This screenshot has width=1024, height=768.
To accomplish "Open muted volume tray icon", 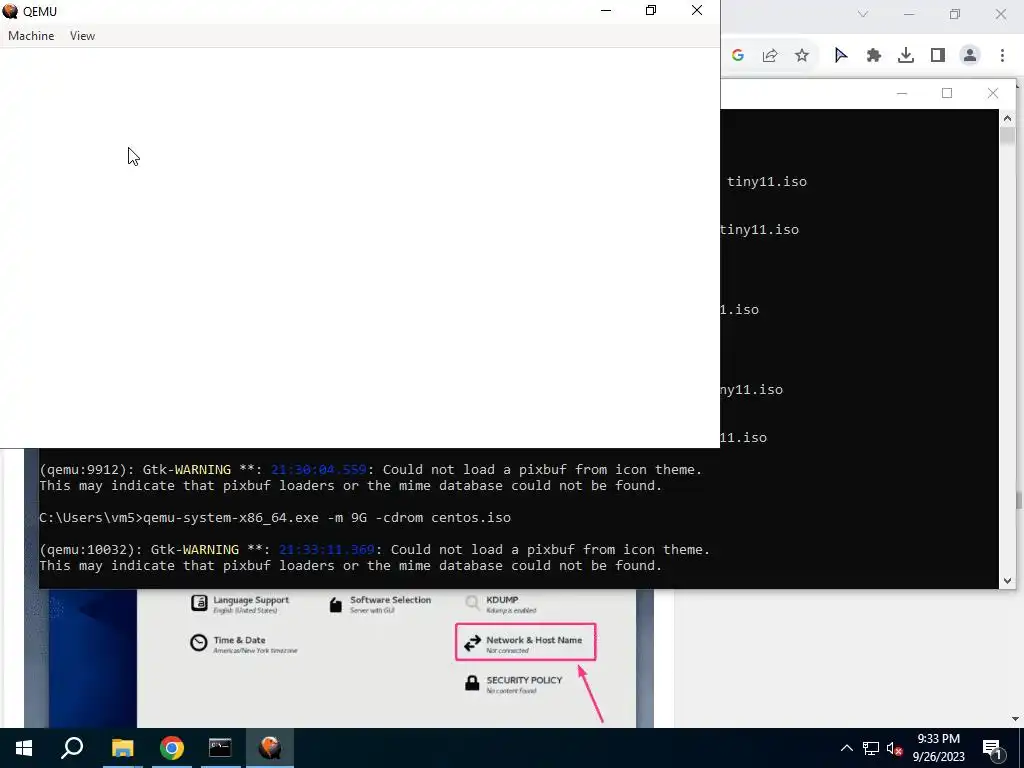I will tap(895, 748).
